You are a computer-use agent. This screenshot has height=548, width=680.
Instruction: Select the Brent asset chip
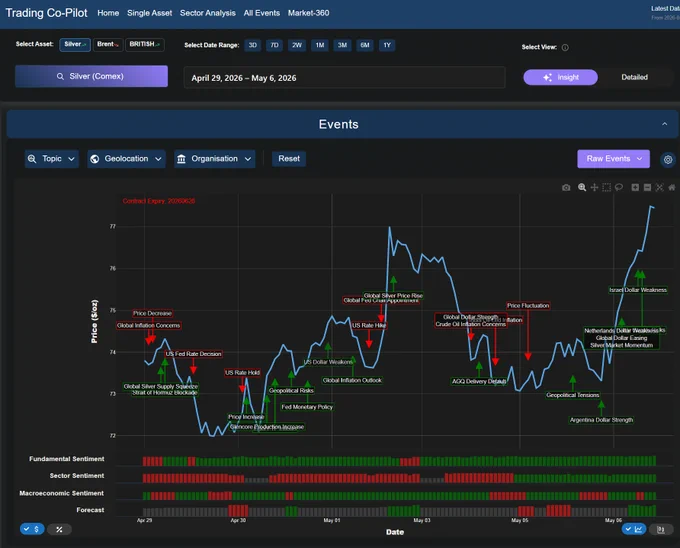pos(108,44)
